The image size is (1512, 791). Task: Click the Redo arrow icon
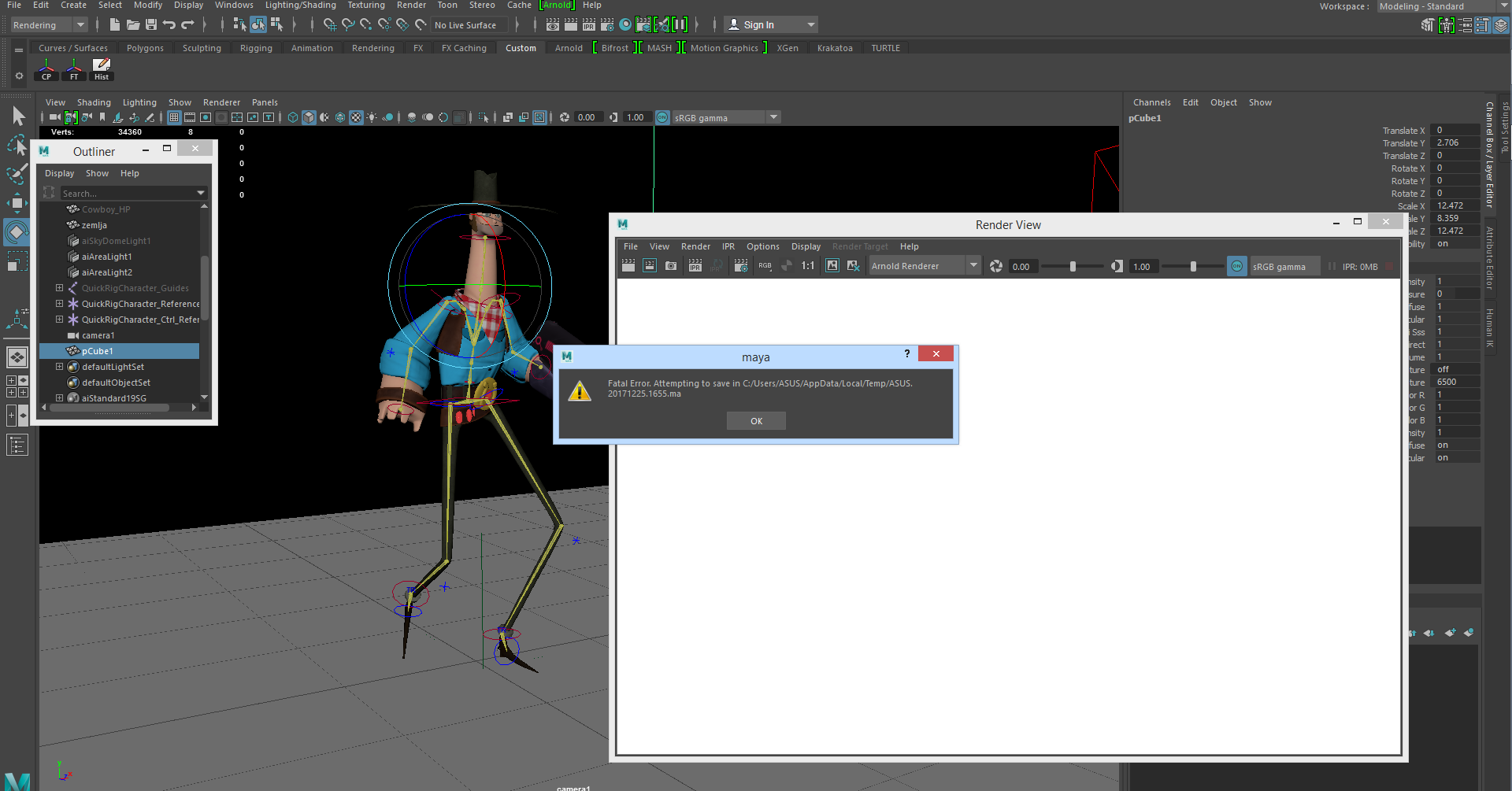(187, 25)
